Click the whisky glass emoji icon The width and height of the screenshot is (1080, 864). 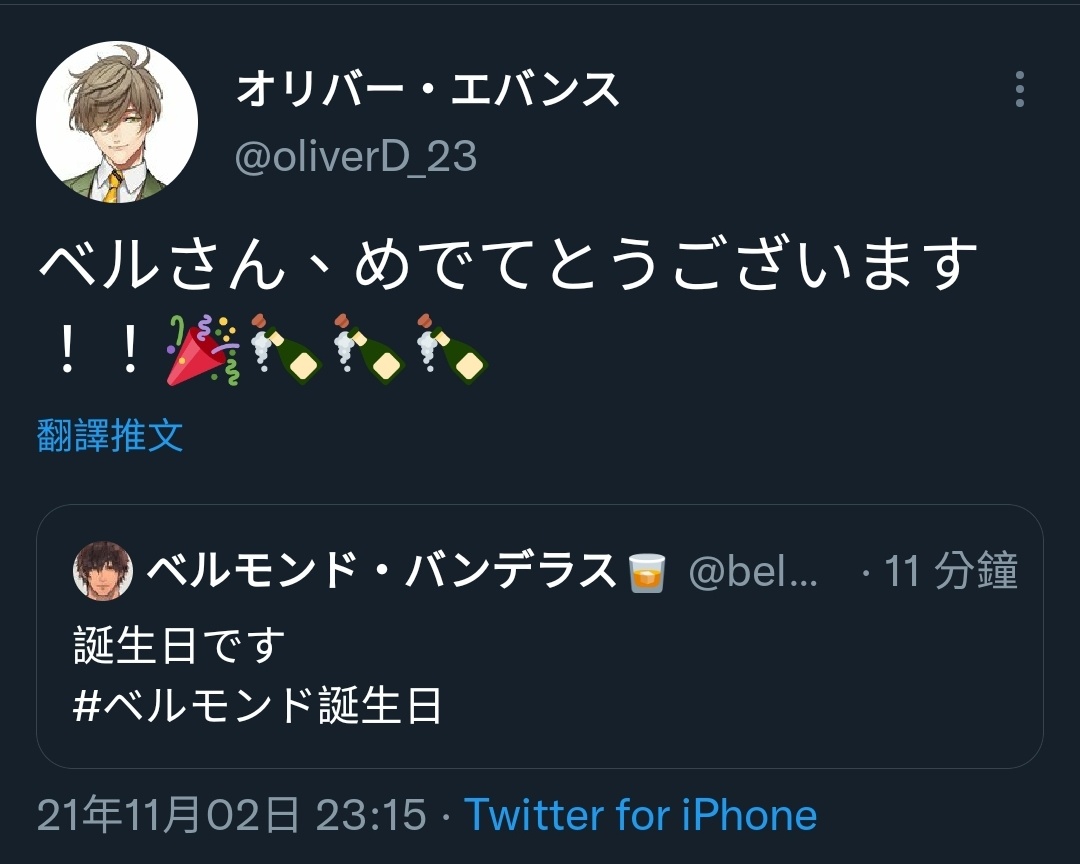647,572
